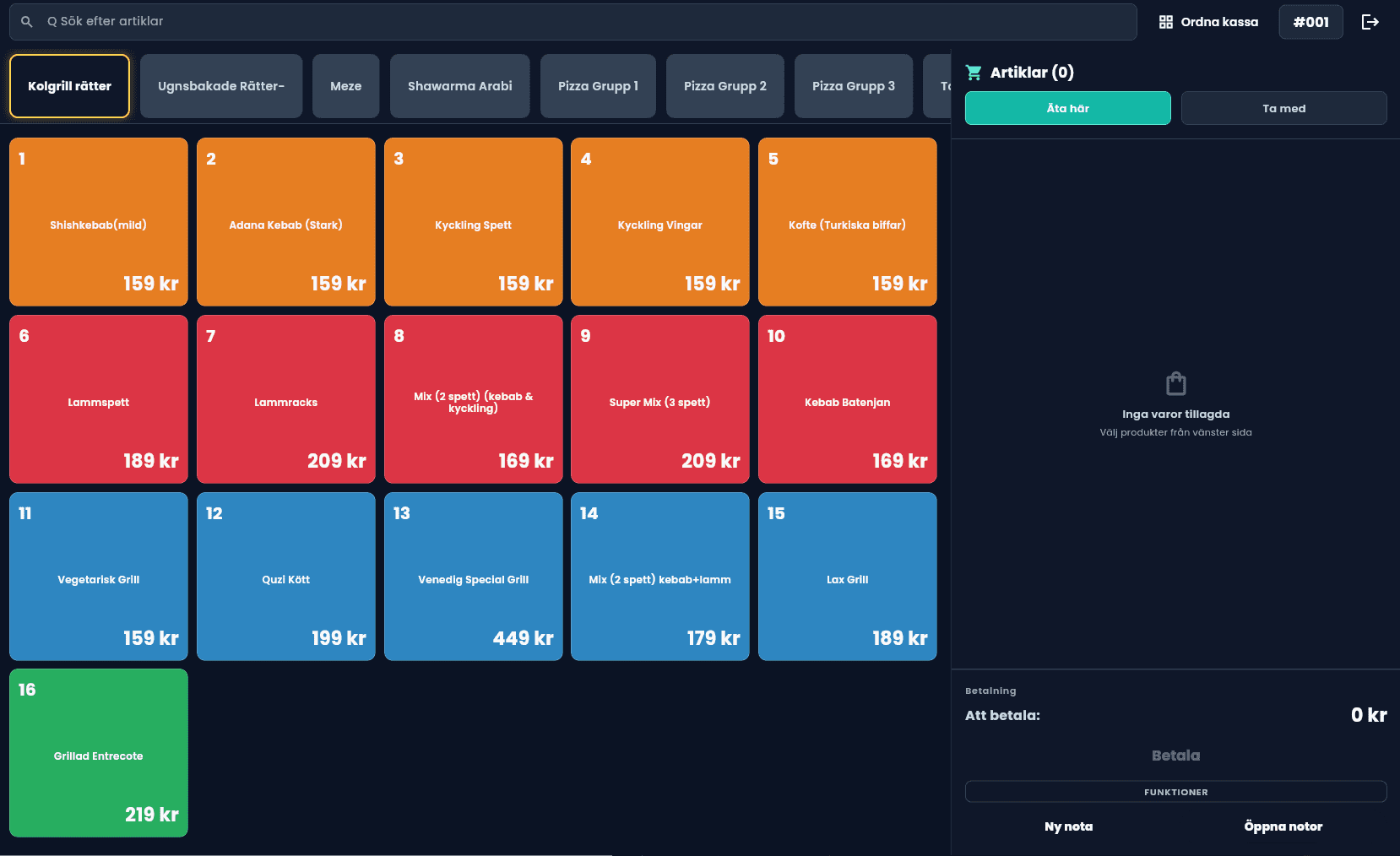The width and height of the screenshot is (1400, 856).
Task: Open the Ugnsbakade Rätter category
Action: pyautogui.click(x=220, y=85)
